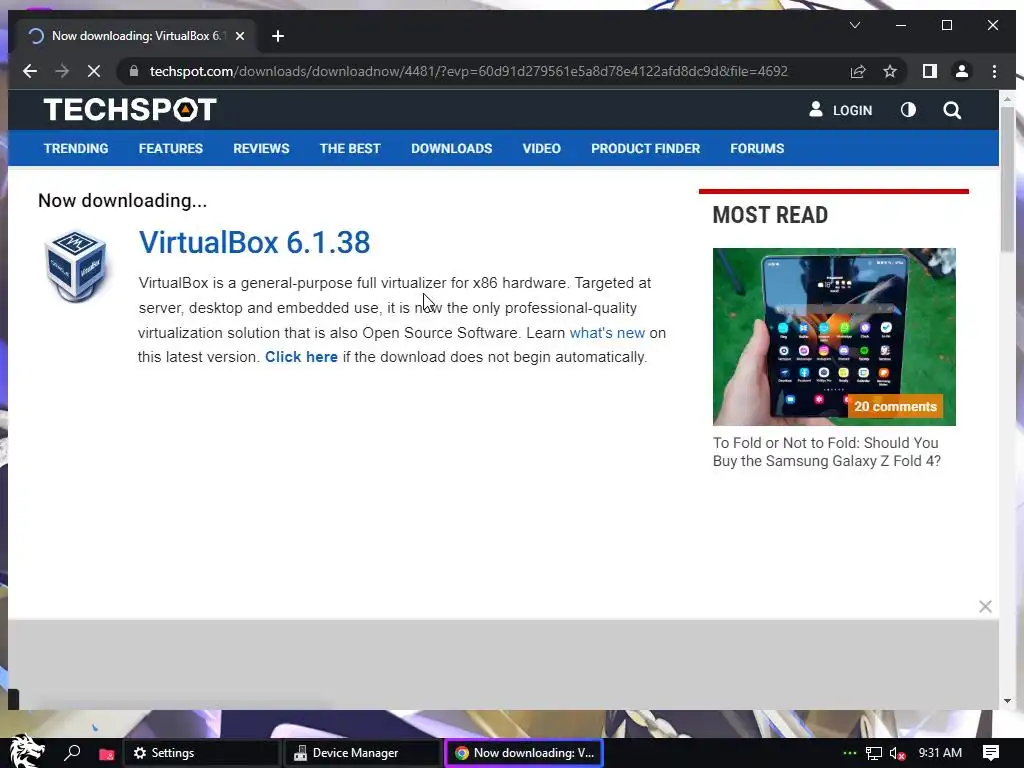The height and width of the screenshot is (768, 1024).
Task: Click the page vertical scrollbar thumb
Action: pyautogui.click(x=1007, y=178)
